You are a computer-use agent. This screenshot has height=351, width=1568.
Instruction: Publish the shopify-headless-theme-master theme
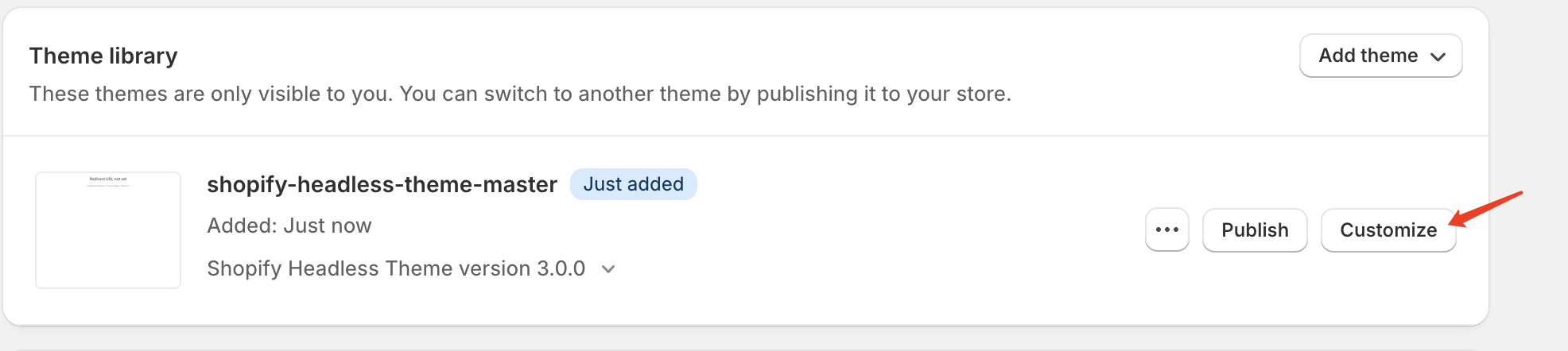[x=1254, y=229]
